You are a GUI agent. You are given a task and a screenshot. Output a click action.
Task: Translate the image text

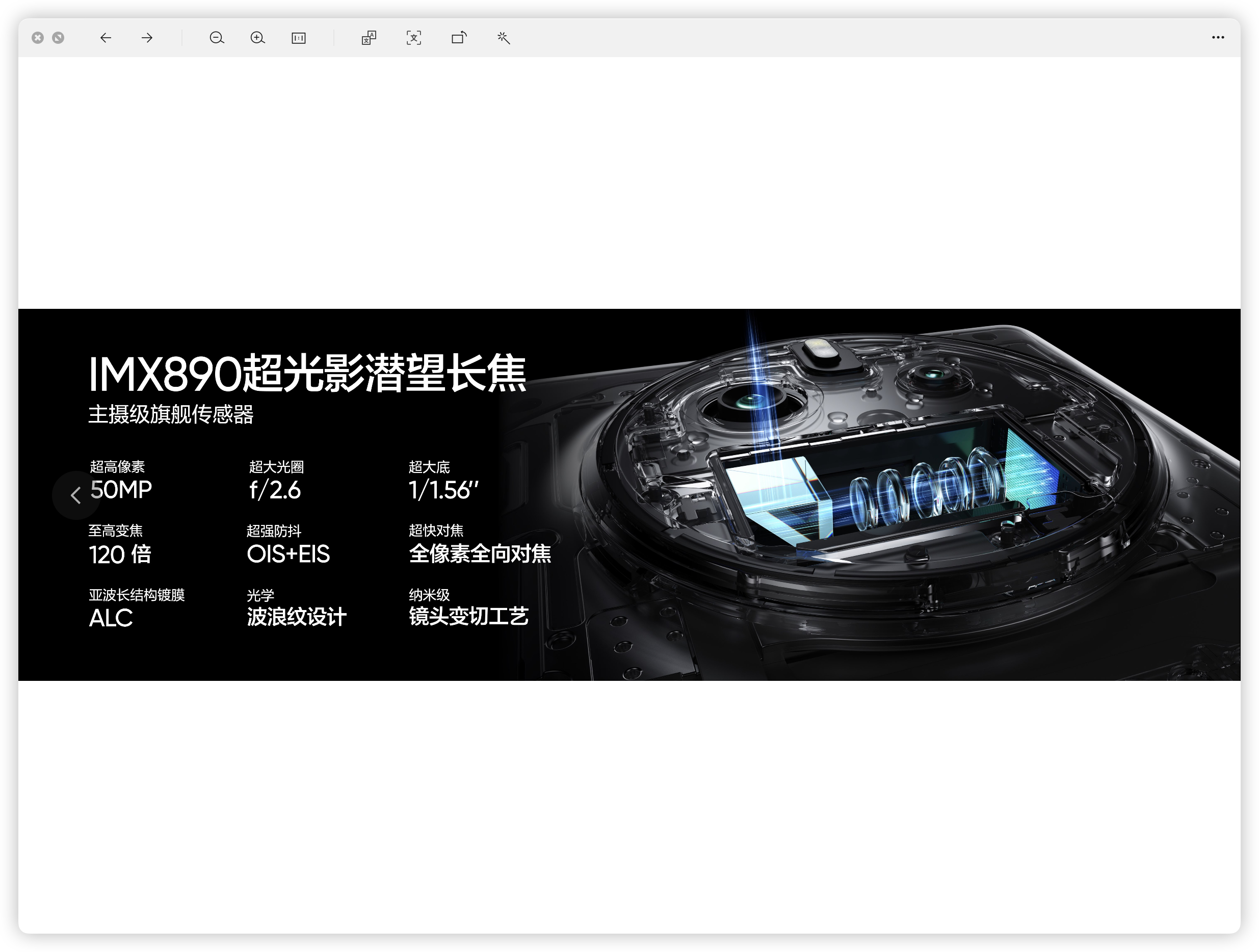pyautogui.click(x=369, y=38)
